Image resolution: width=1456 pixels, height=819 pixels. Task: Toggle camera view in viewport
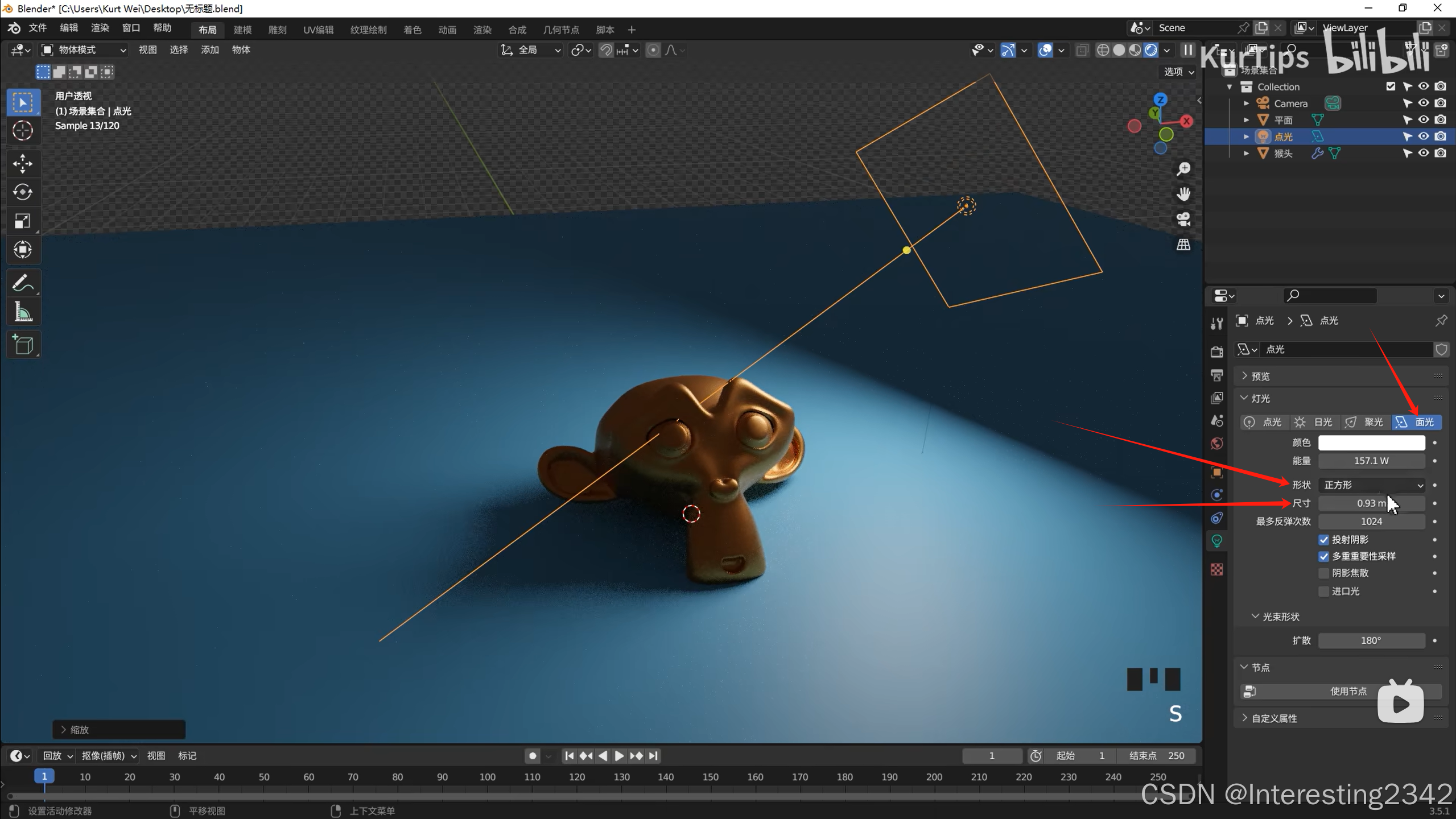pyautogui.click(x=1183, y=220)
